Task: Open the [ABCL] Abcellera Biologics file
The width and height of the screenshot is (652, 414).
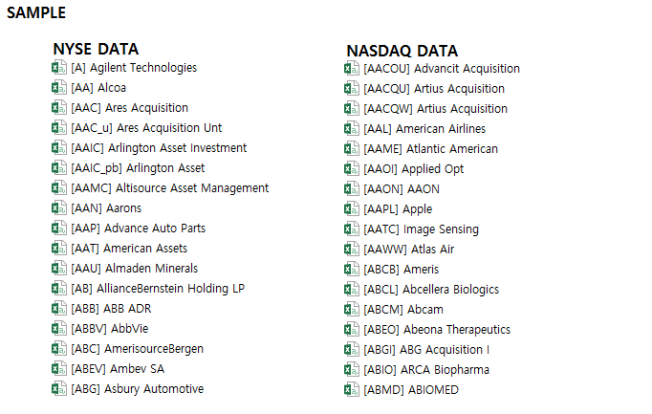Action: 431,289
